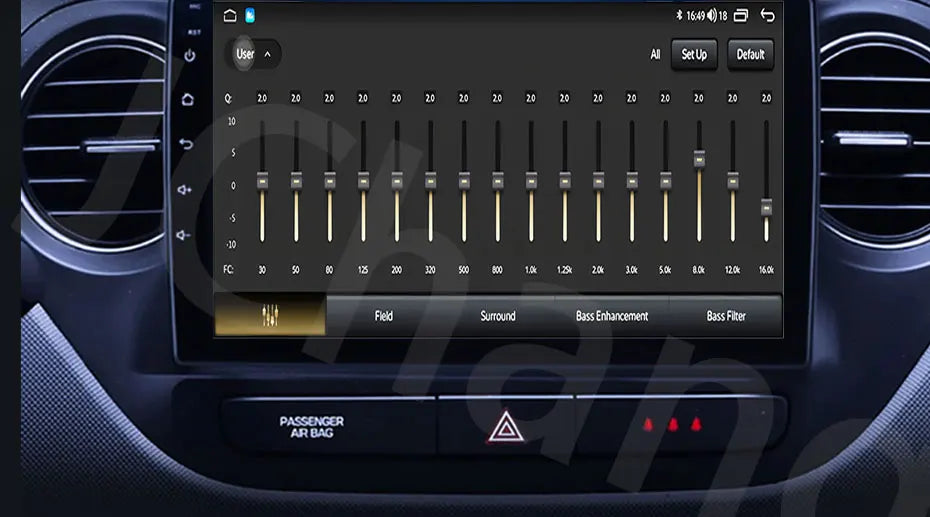
Task: Tap the 500 frequency label
Action: pyautogui.click(x=464, y=270)
